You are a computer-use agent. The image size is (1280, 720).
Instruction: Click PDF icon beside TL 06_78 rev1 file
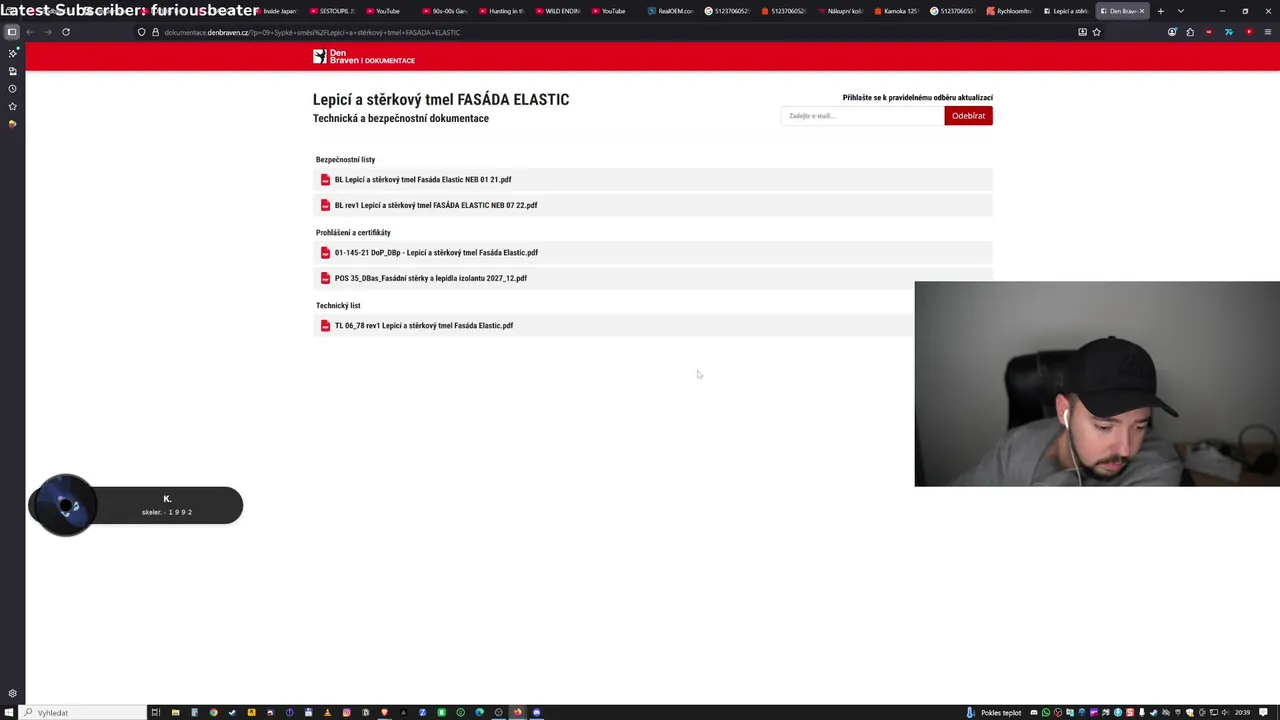point(325,326)
